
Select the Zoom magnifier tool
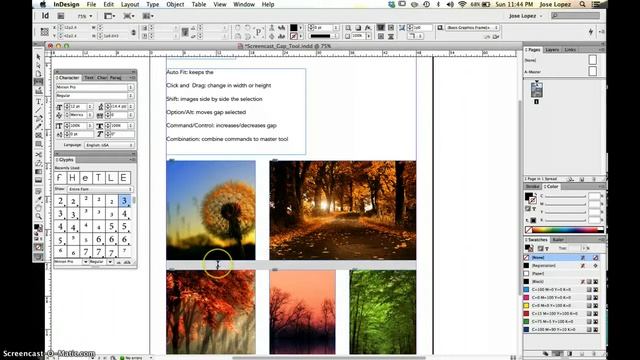38,217
